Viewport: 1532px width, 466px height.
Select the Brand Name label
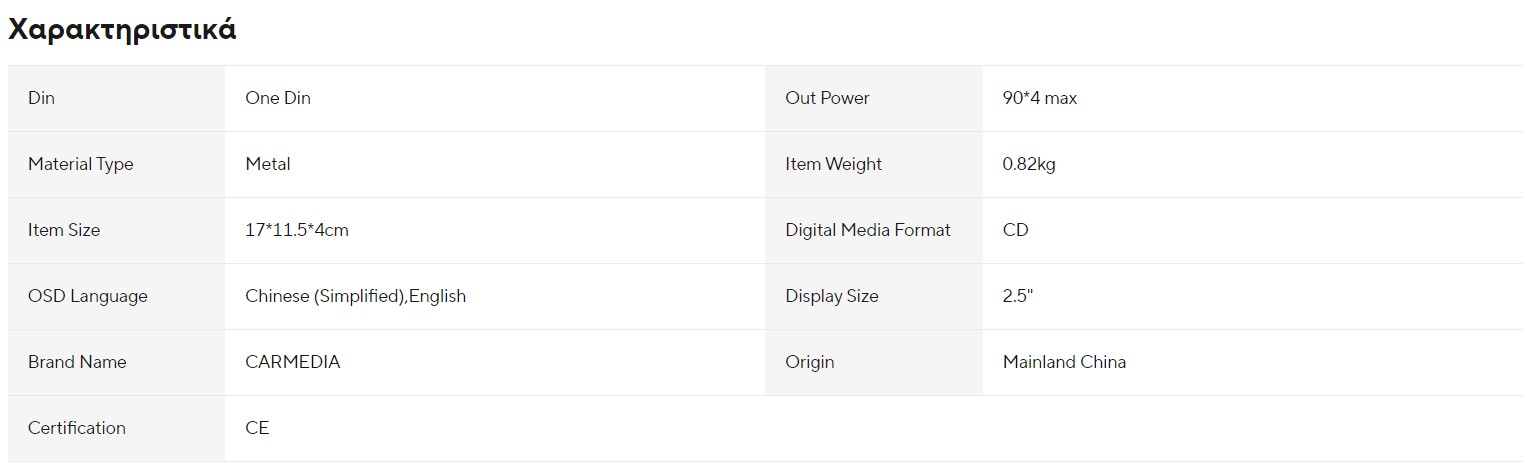click(77, 362)
